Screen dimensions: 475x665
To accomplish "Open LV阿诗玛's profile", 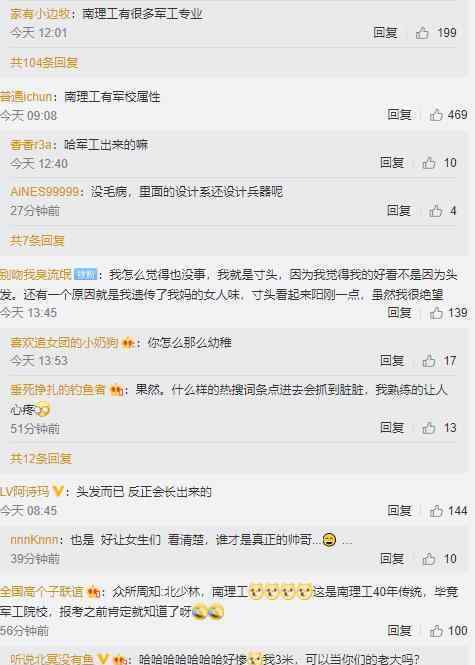I will click(x=24, y=492).
